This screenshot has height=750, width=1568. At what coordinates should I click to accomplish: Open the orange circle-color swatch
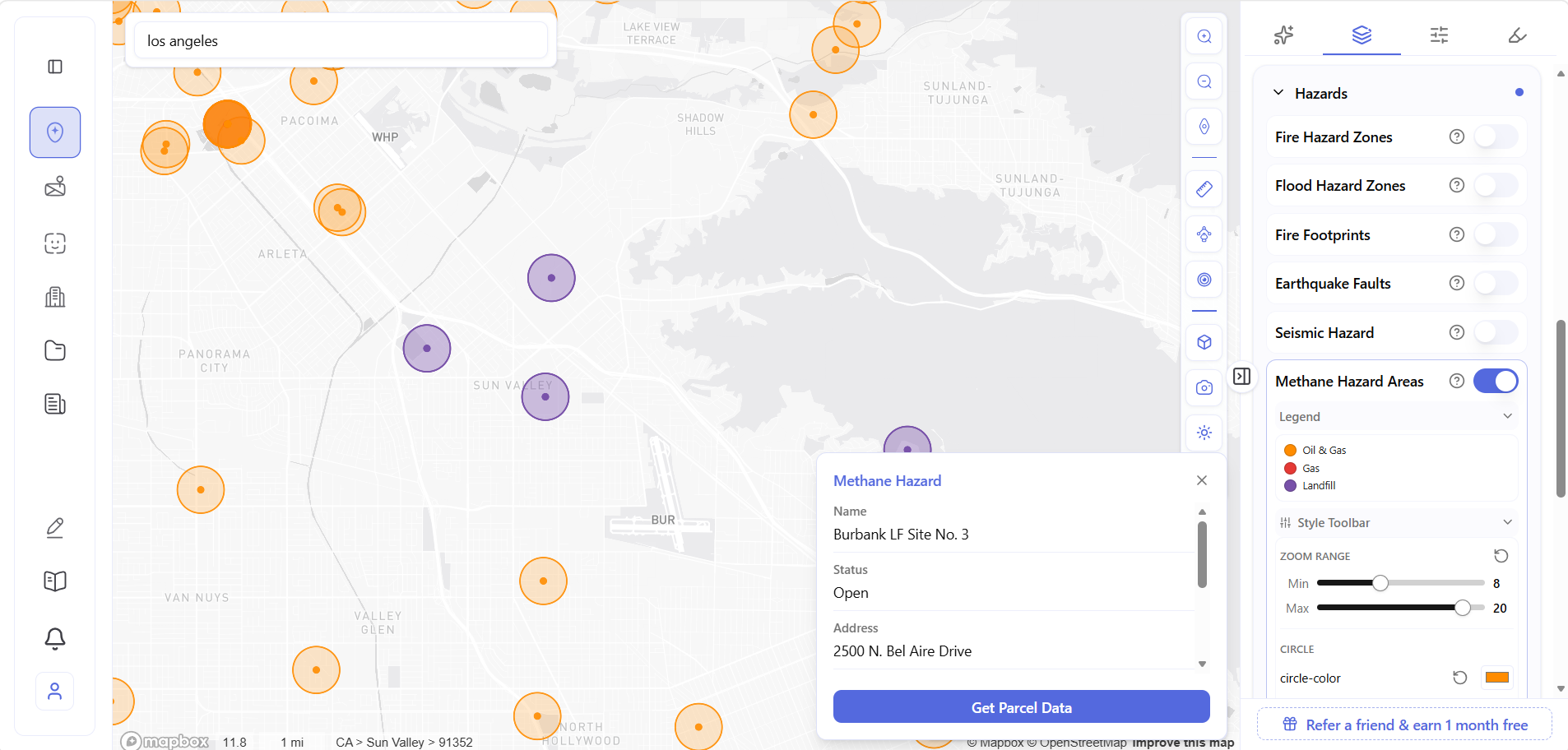pos(1497,678)
